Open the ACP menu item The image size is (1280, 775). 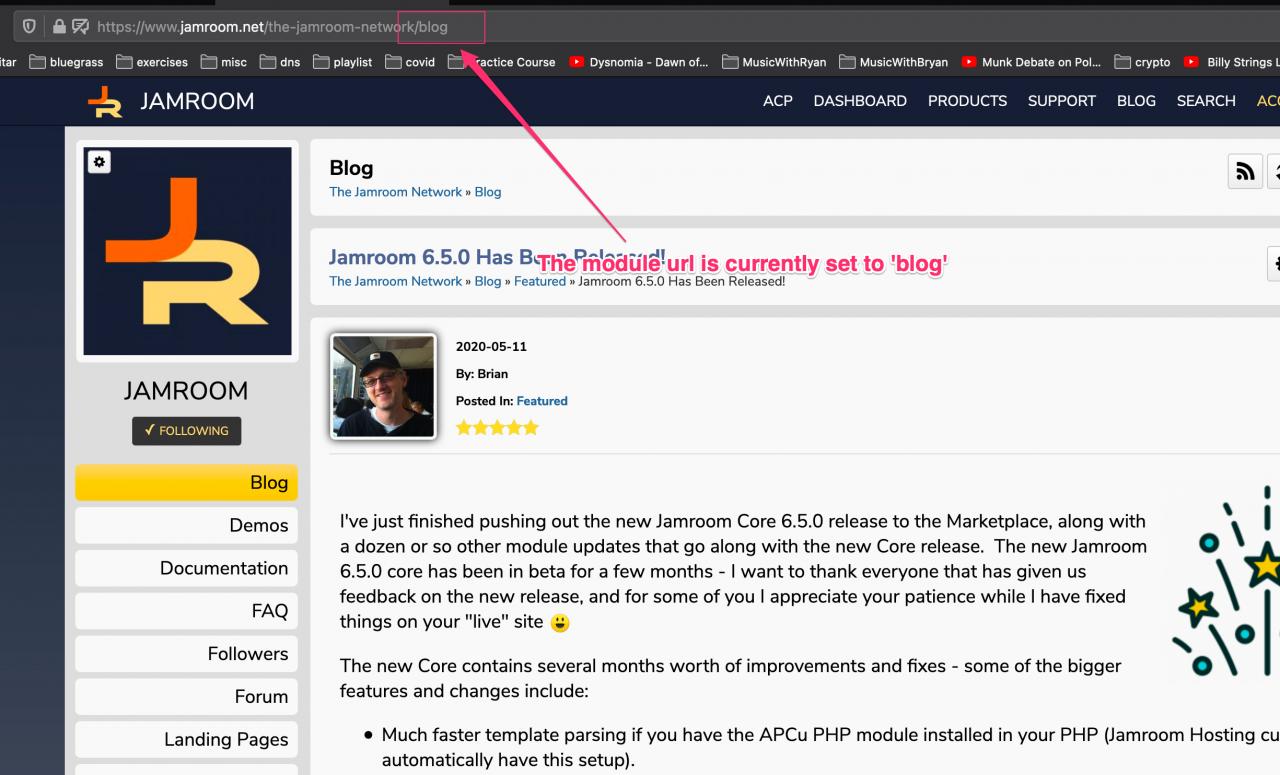point(778,101)
